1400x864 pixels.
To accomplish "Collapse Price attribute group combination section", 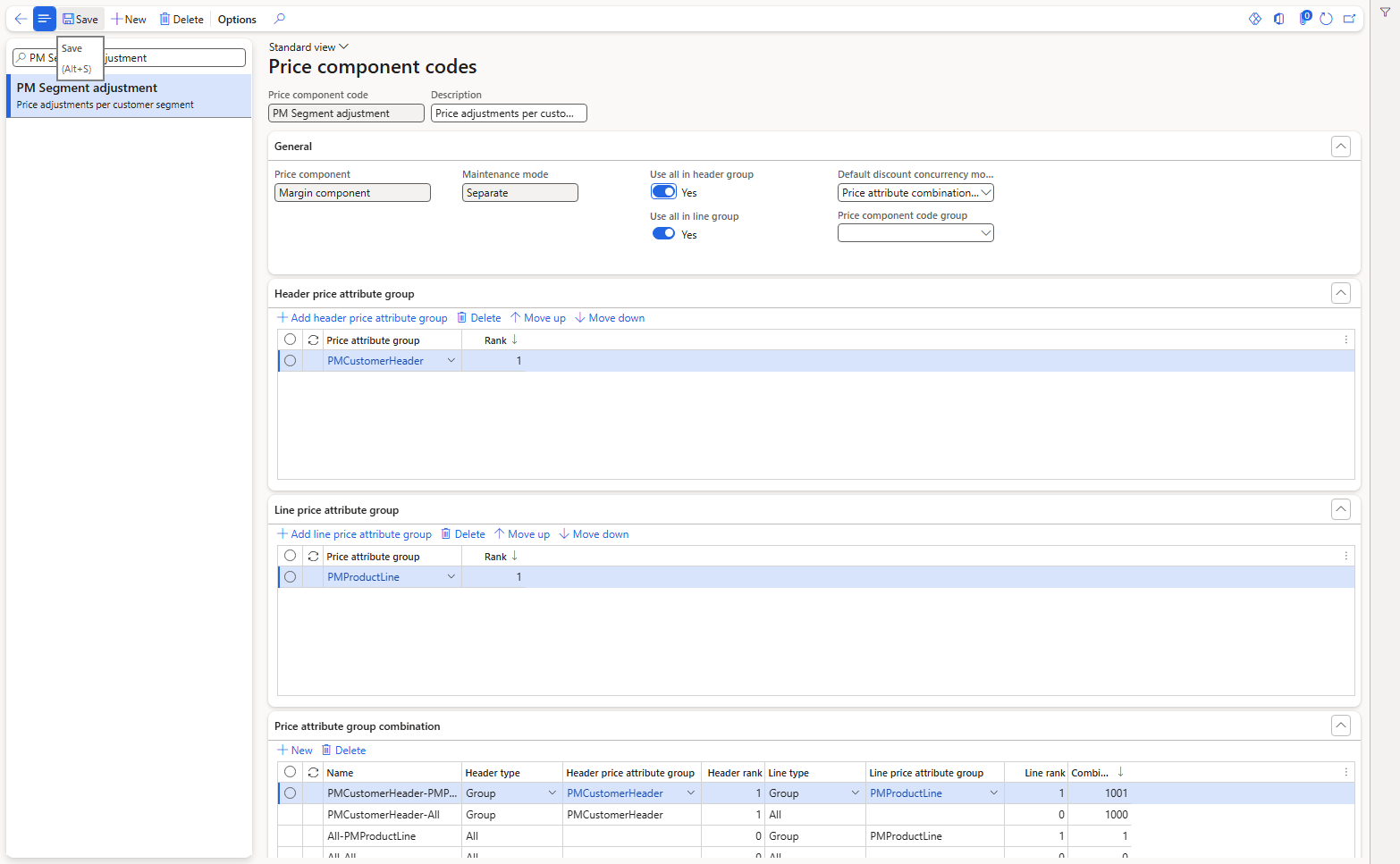I will [x=1341, y=726].
